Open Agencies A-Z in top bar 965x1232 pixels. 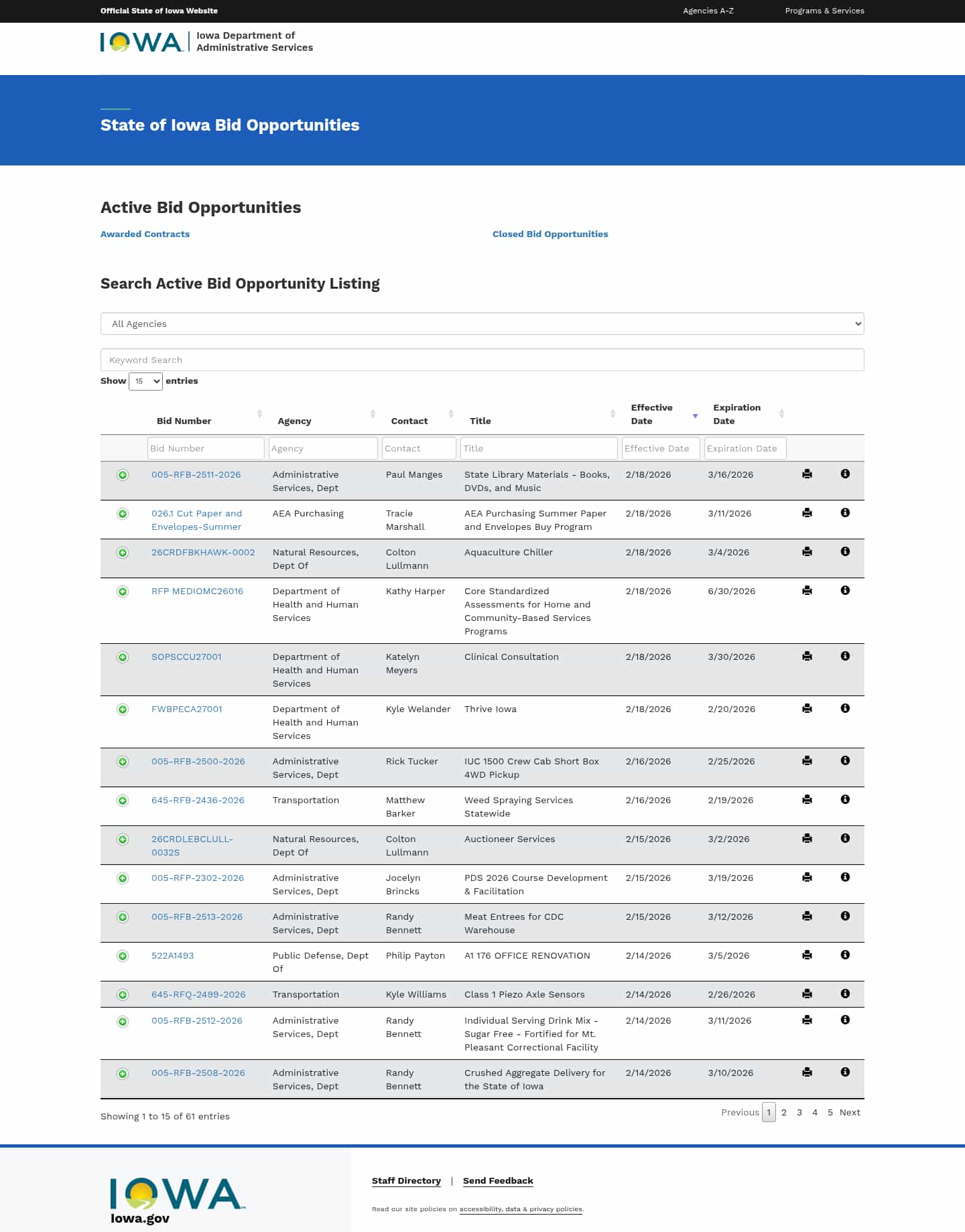point(708,11)
